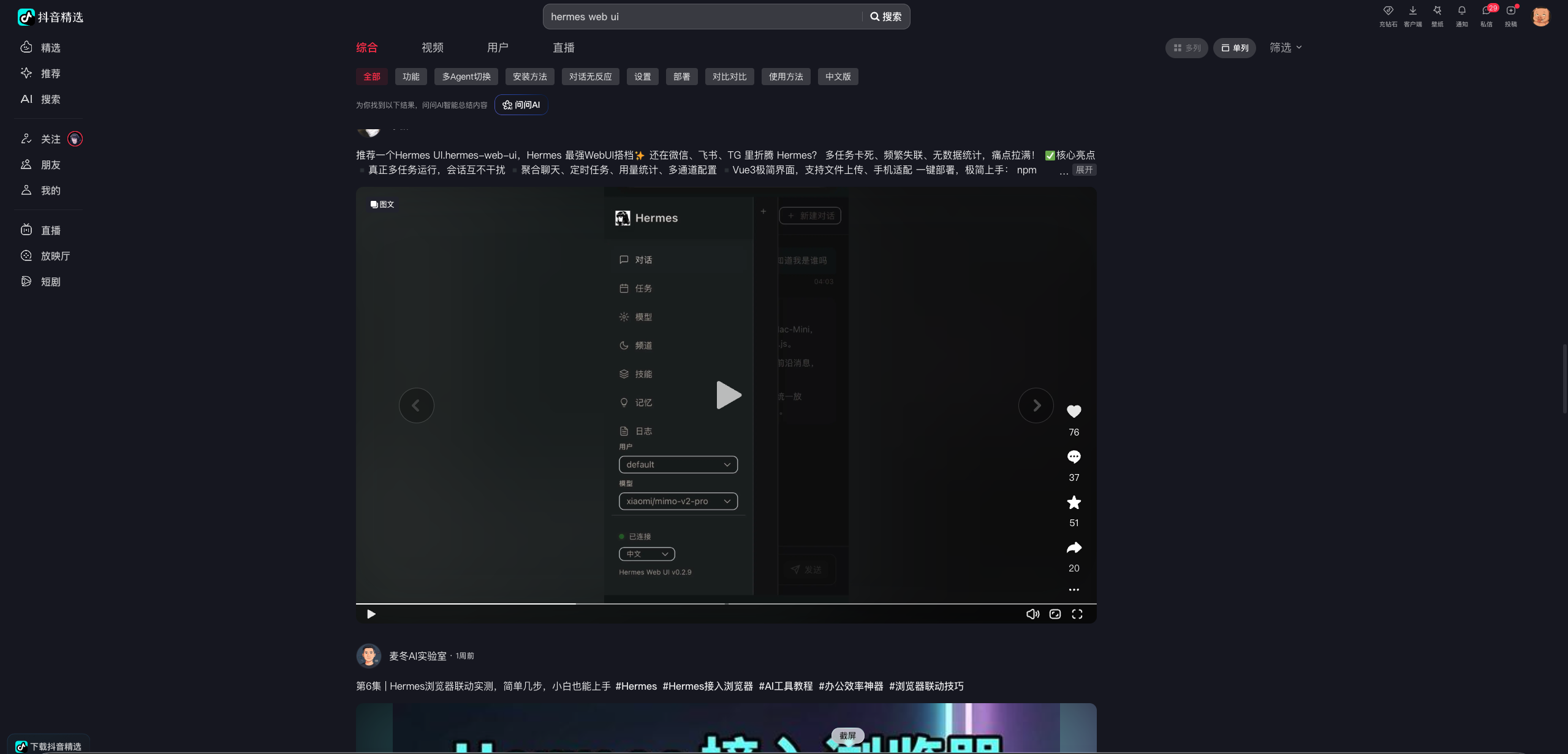Switch to the 视频 search tab
Viewport: 1568px width, 754px height.
[432, 48]
